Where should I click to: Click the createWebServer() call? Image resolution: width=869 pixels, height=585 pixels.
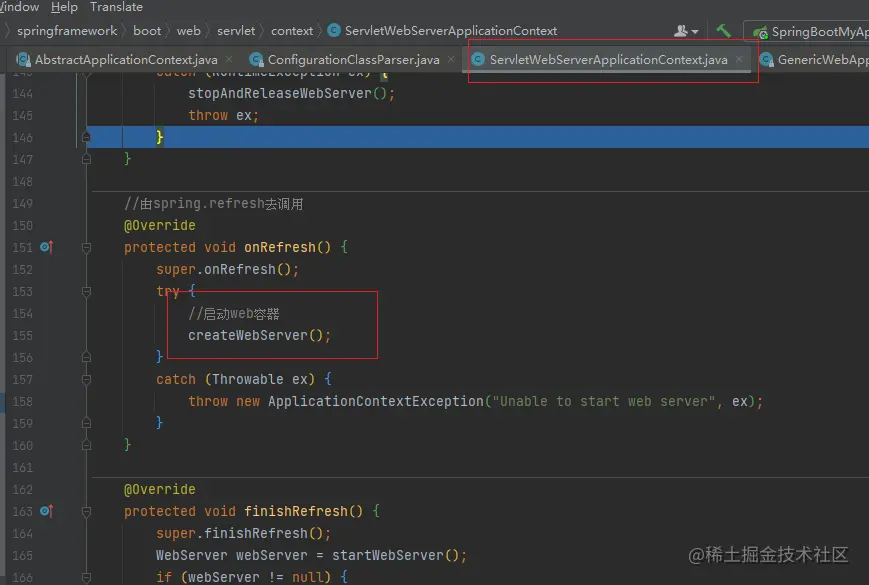(259, 335)
